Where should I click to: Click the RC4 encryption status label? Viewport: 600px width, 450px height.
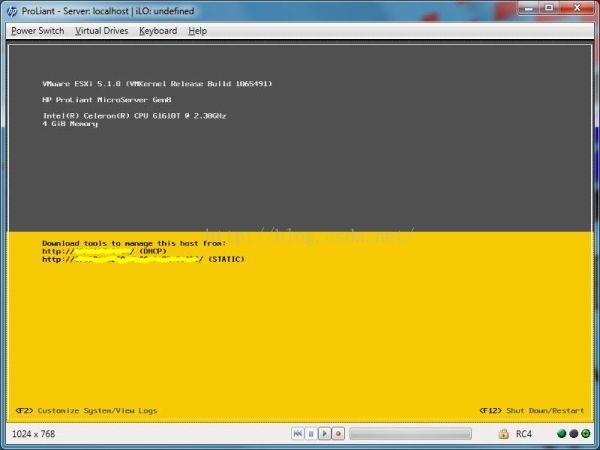point(523,434)
